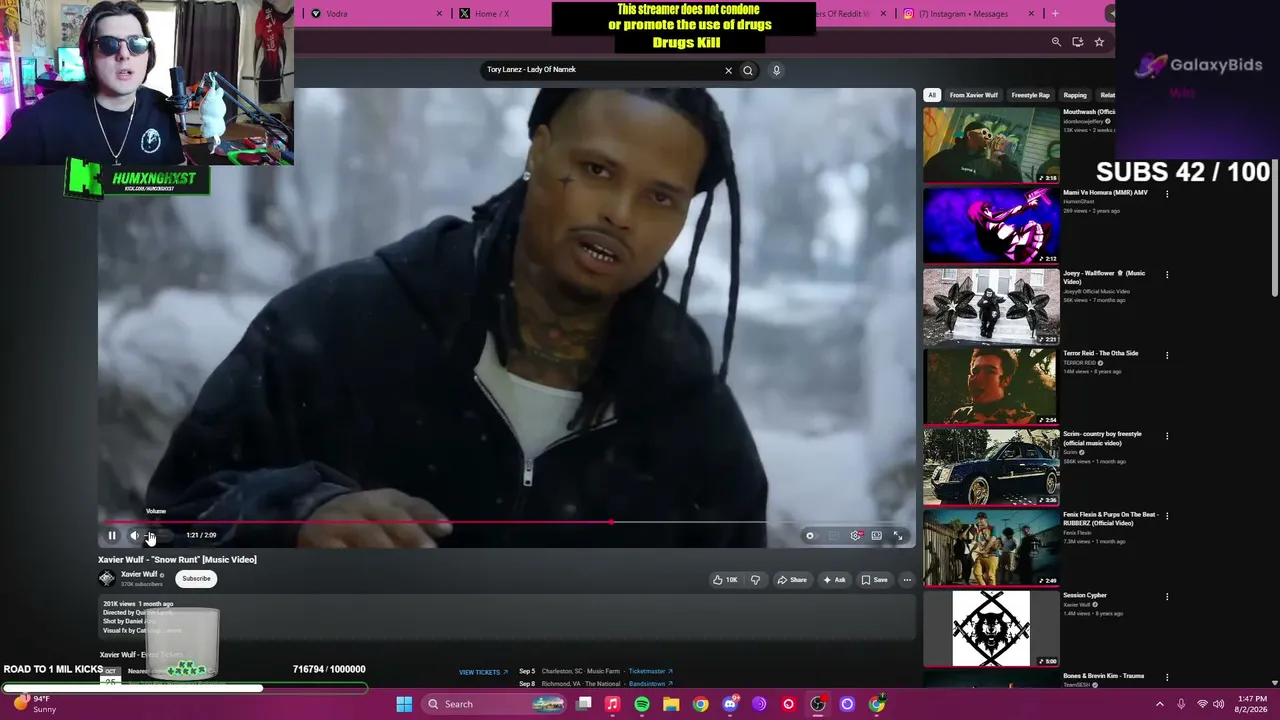
Task: Open the Mami Vs Homura AMV thumbnail
Action: 991,226
